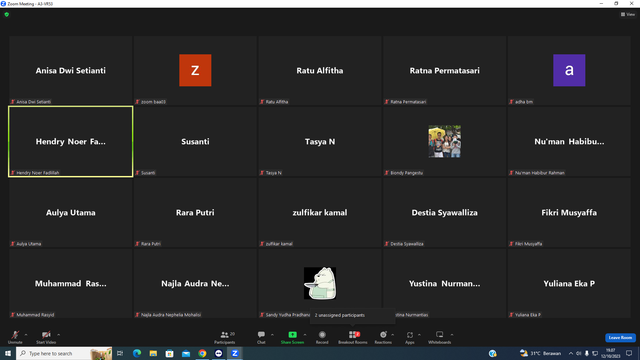640x360 pixels.
Task: Open File Explorer from the taskbar
Action: [153, 353]
